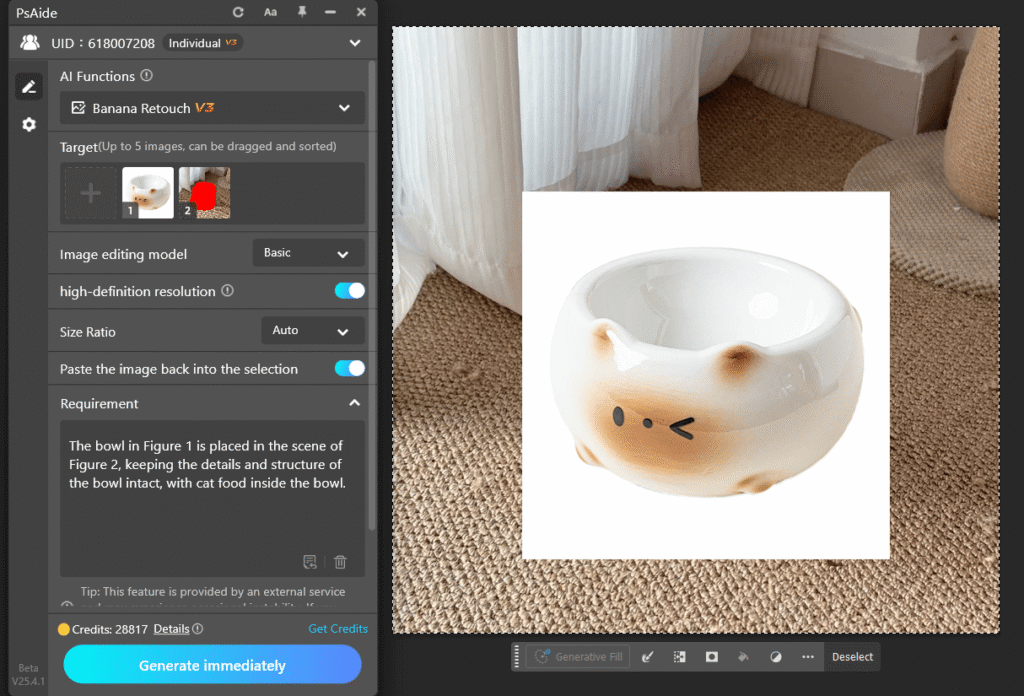This screenshot has width=1024, height=696.
Task: Click Generate immediately
Action: [x=212, y=664]
